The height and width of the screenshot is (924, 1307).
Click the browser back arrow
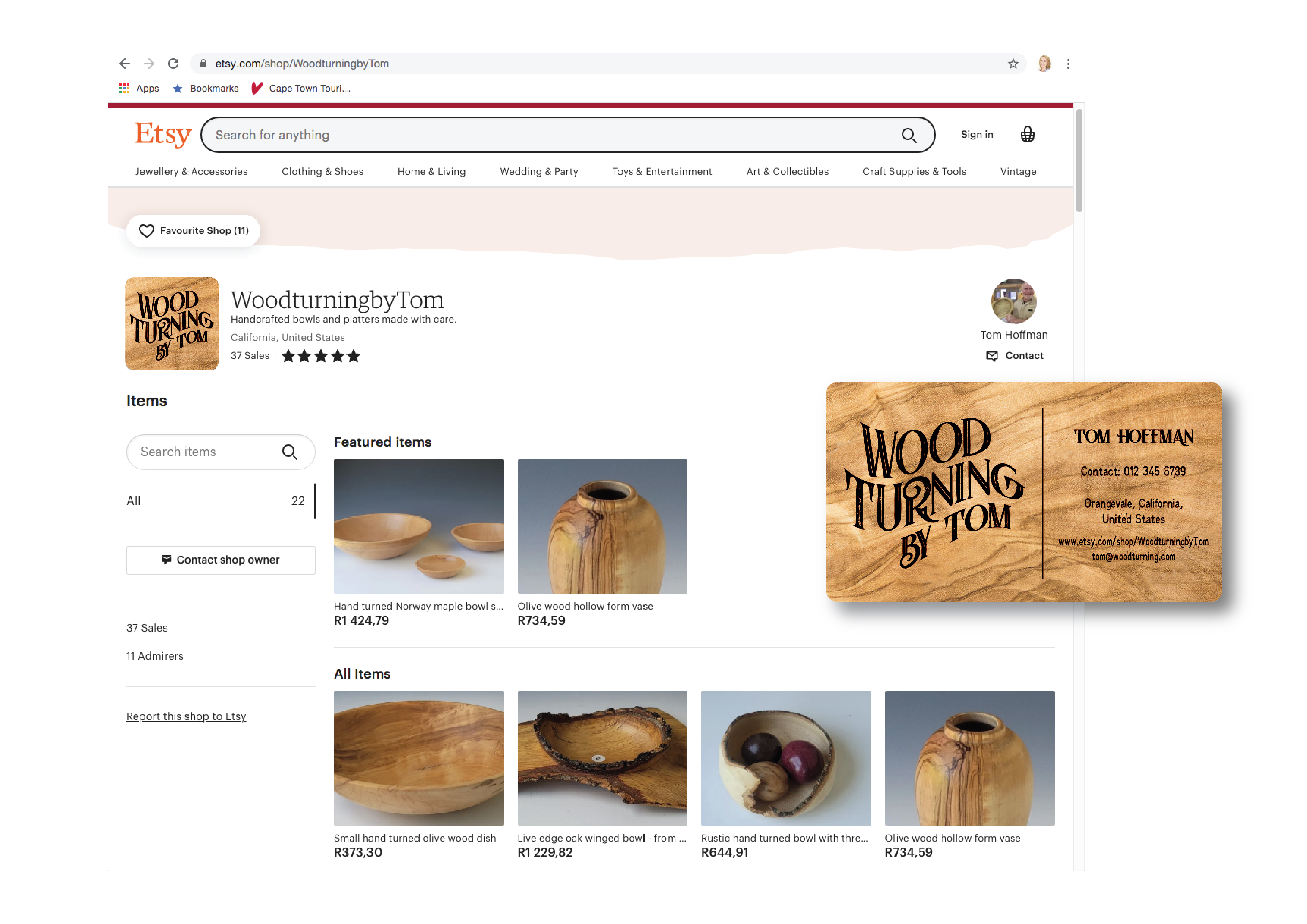125,64
